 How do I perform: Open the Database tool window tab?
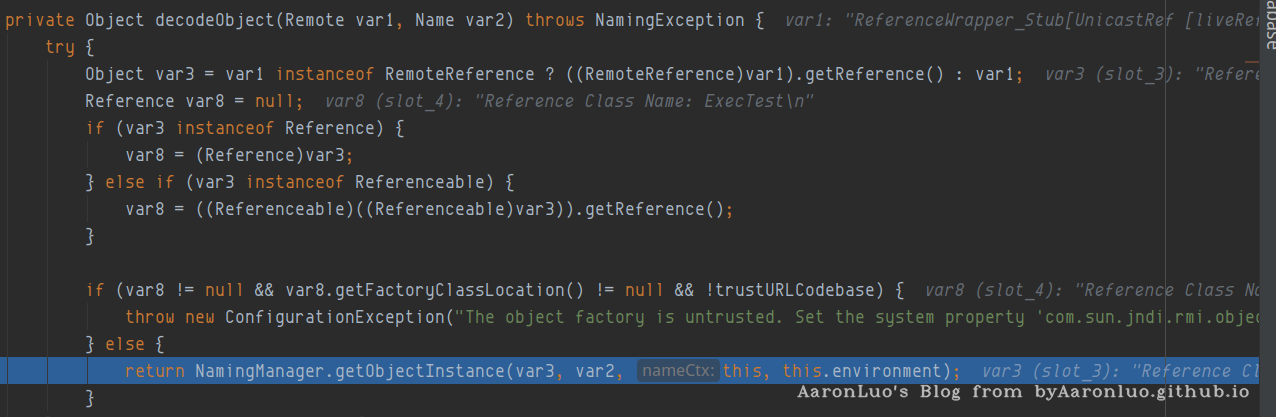coord(1268,27)
